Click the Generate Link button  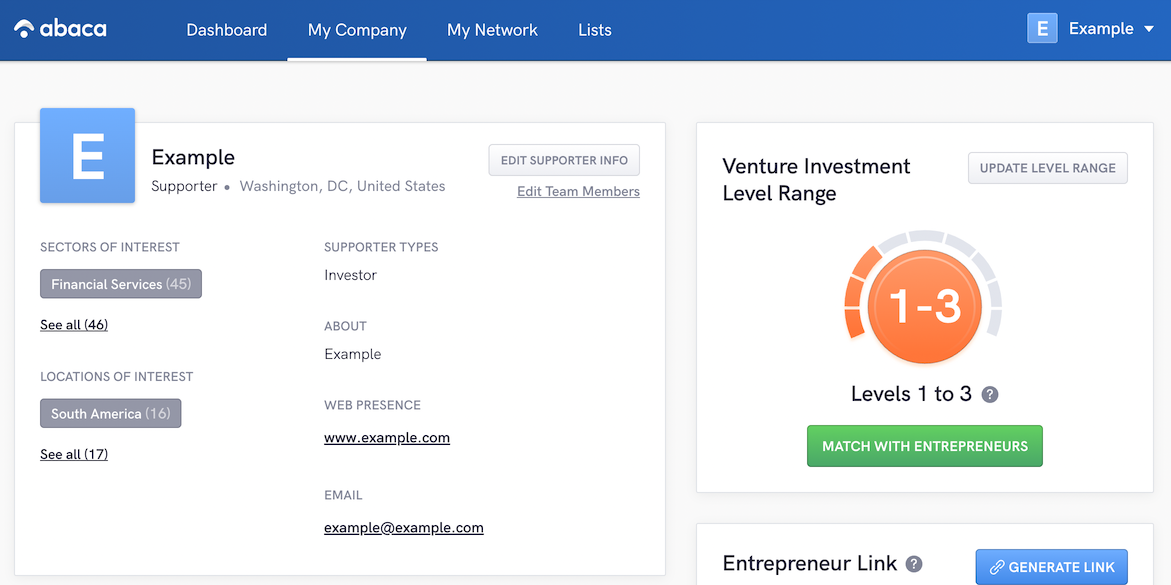[x=1051, y=567]
